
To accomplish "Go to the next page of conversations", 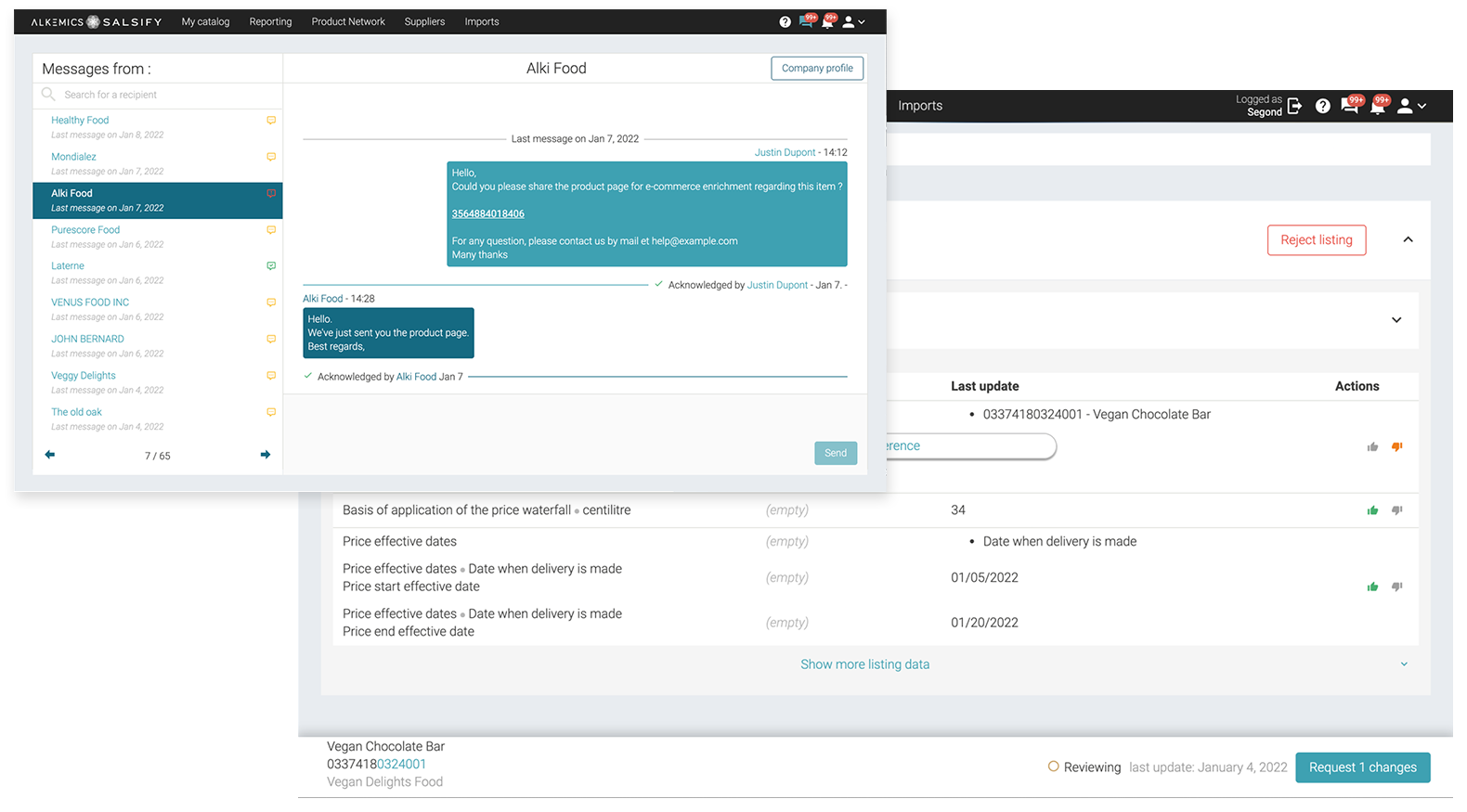I will (266, 455).
